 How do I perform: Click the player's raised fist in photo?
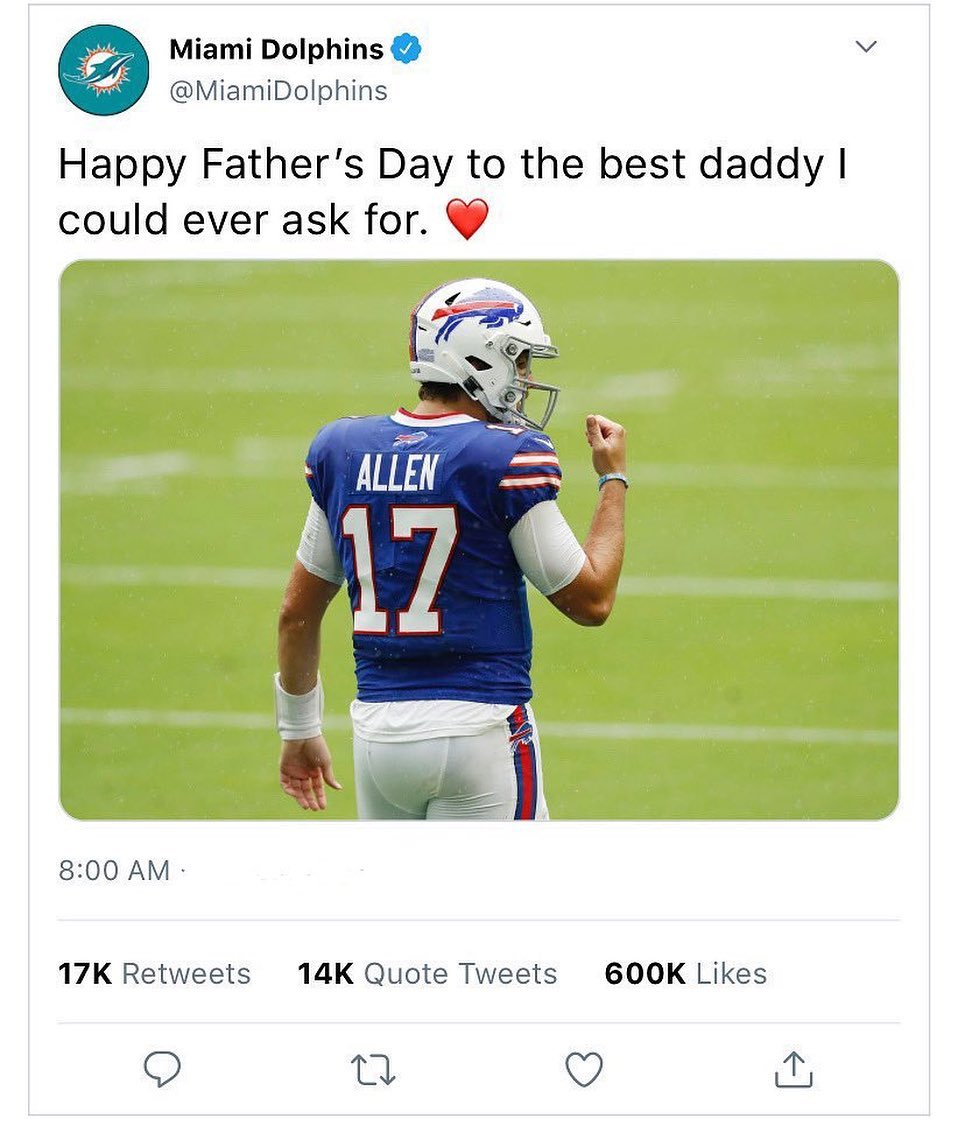click(x=606, y=444)
